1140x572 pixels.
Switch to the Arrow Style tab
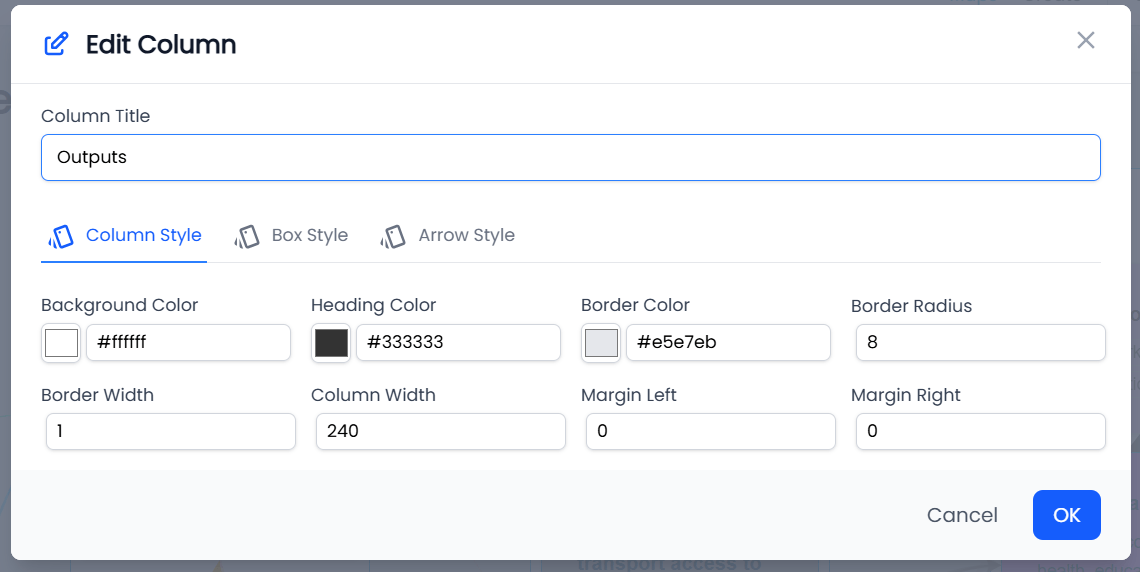point(447,235)
